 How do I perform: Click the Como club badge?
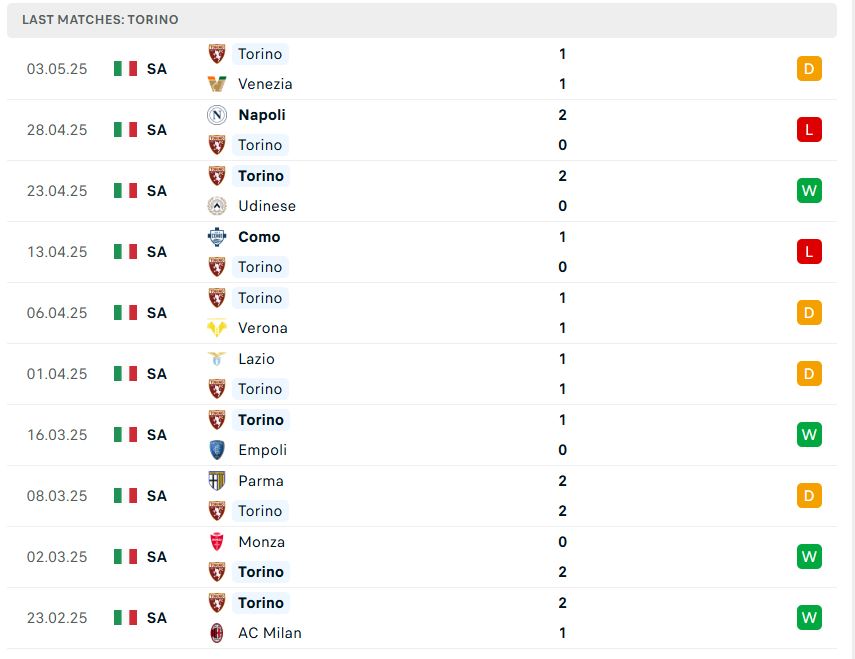click(216, 237)
